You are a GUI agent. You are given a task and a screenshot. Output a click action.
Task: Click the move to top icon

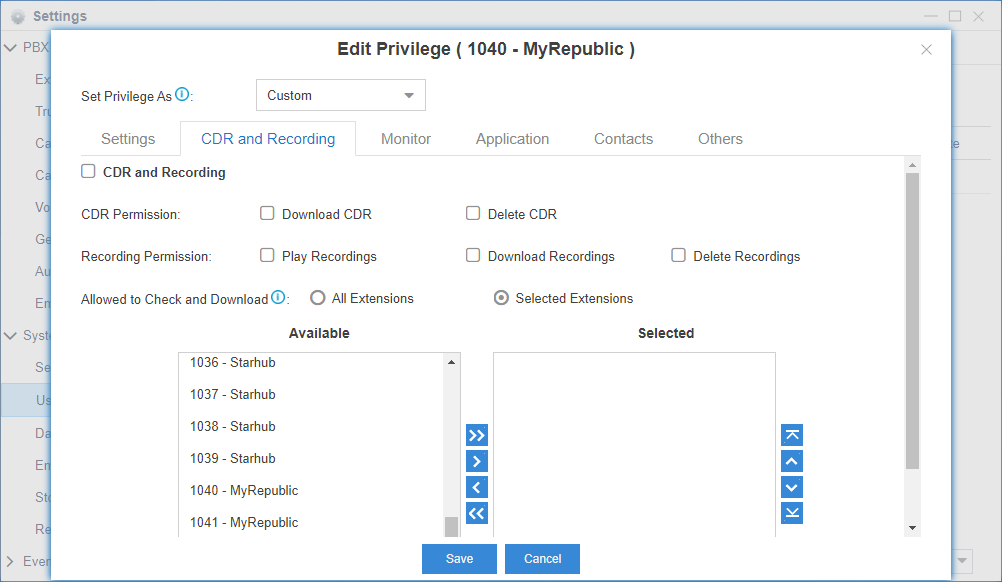point(791,435)
